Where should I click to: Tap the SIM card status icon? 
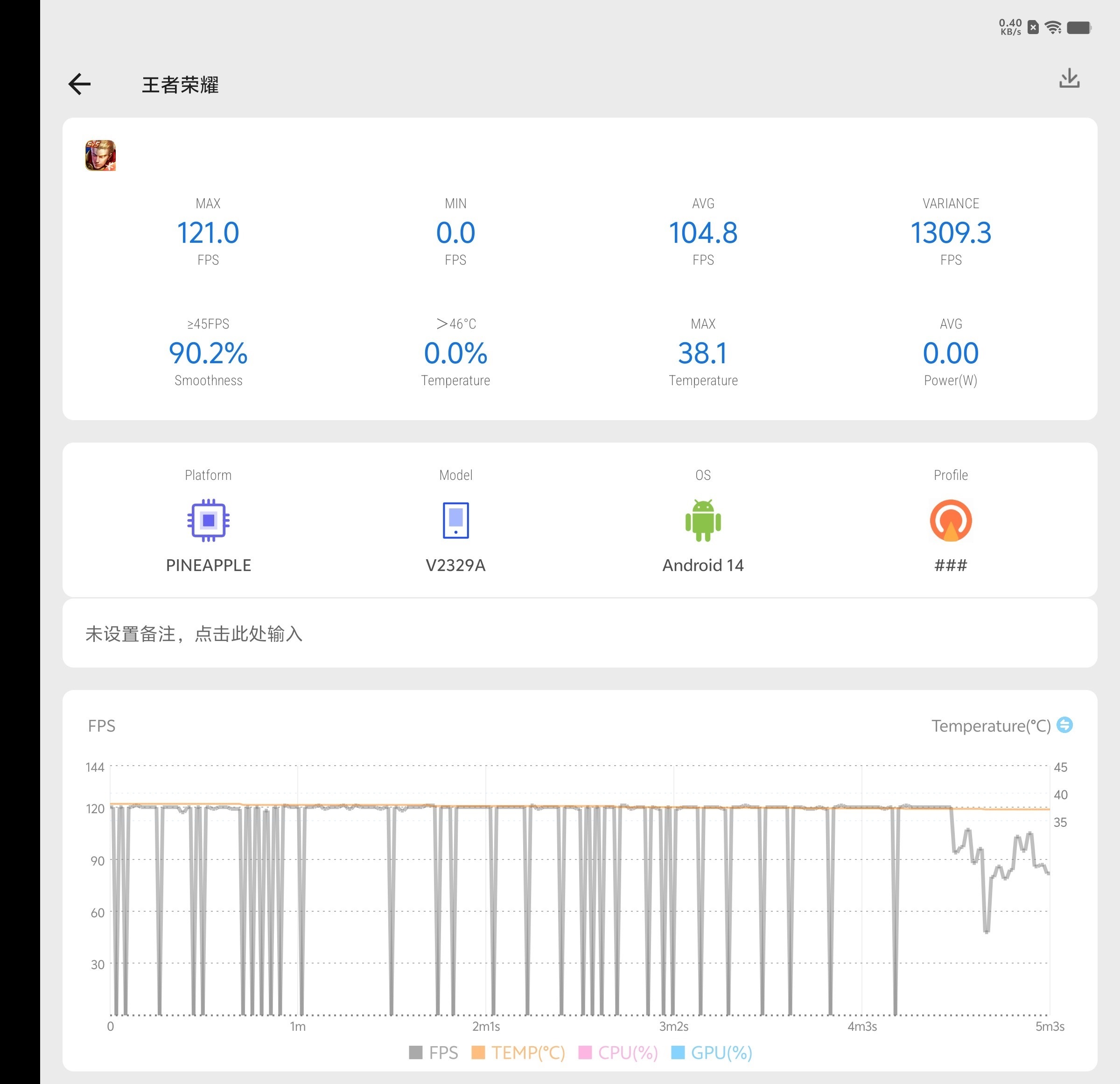point(1033,28)
